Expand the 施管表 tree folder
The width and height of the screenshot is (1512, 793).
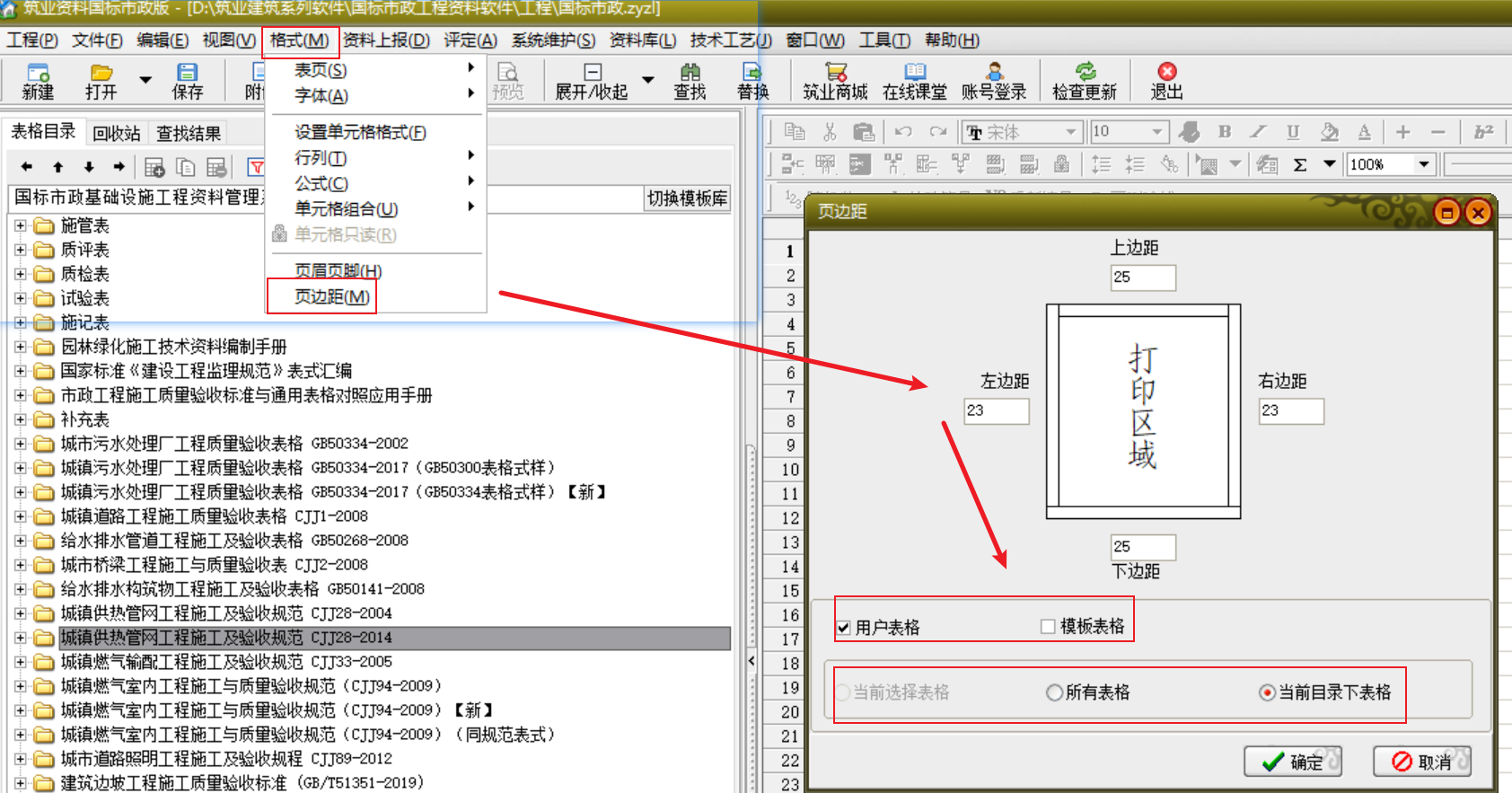[x=20, y=225]
